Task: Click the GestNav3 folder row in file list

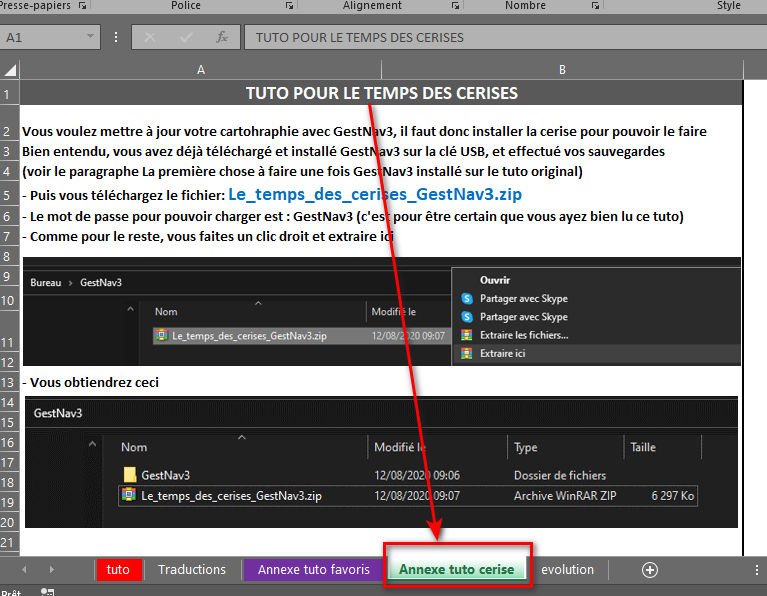Action: (x=408, y=475)
